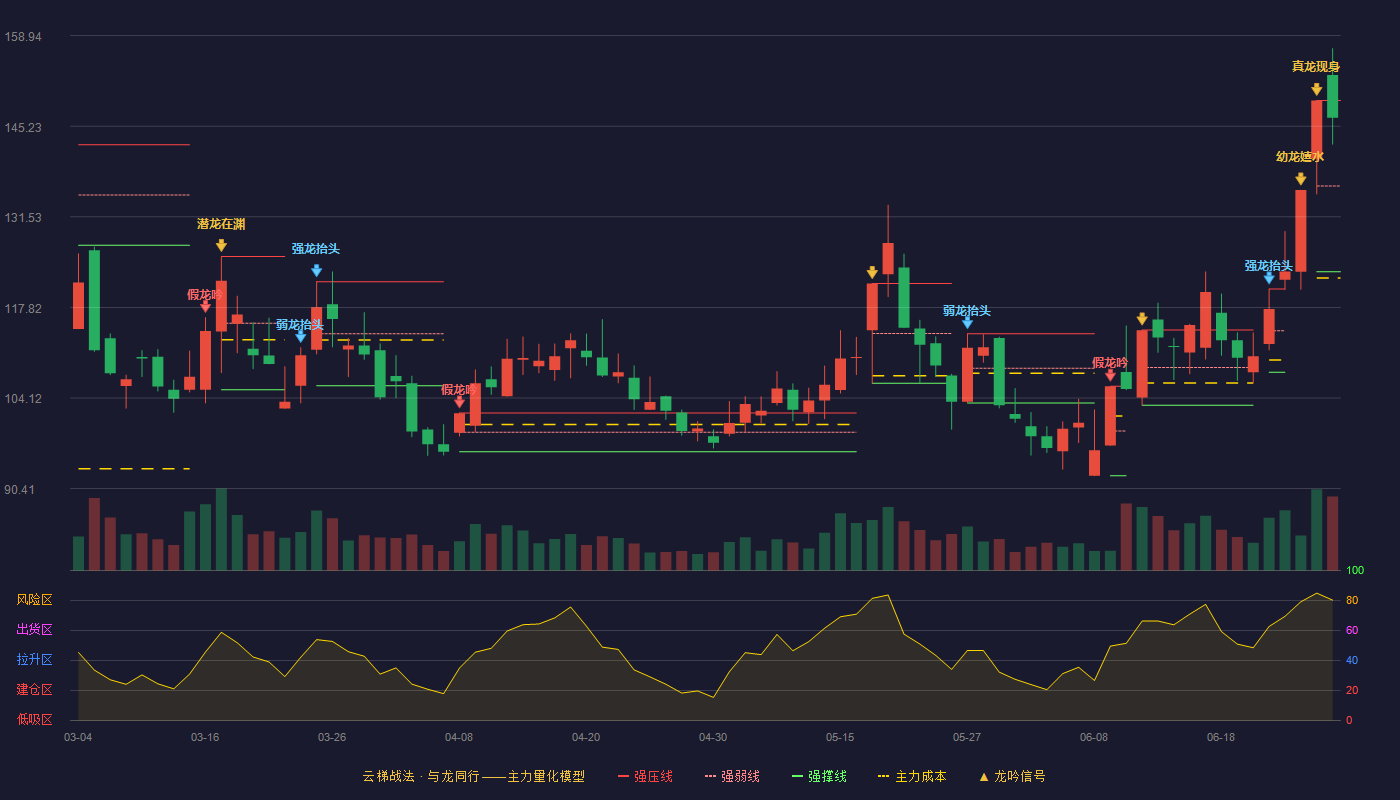1400x800 pixels.
Task: Click the 幼龙嬉水 yellow arrow signal
Action: coord(1300,179)
